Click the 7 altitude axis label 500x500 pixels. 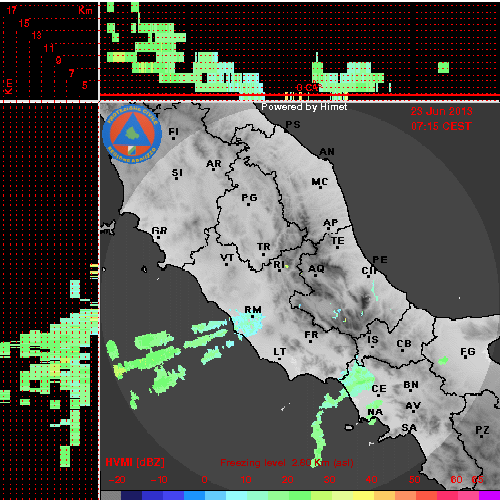[72, 73]
